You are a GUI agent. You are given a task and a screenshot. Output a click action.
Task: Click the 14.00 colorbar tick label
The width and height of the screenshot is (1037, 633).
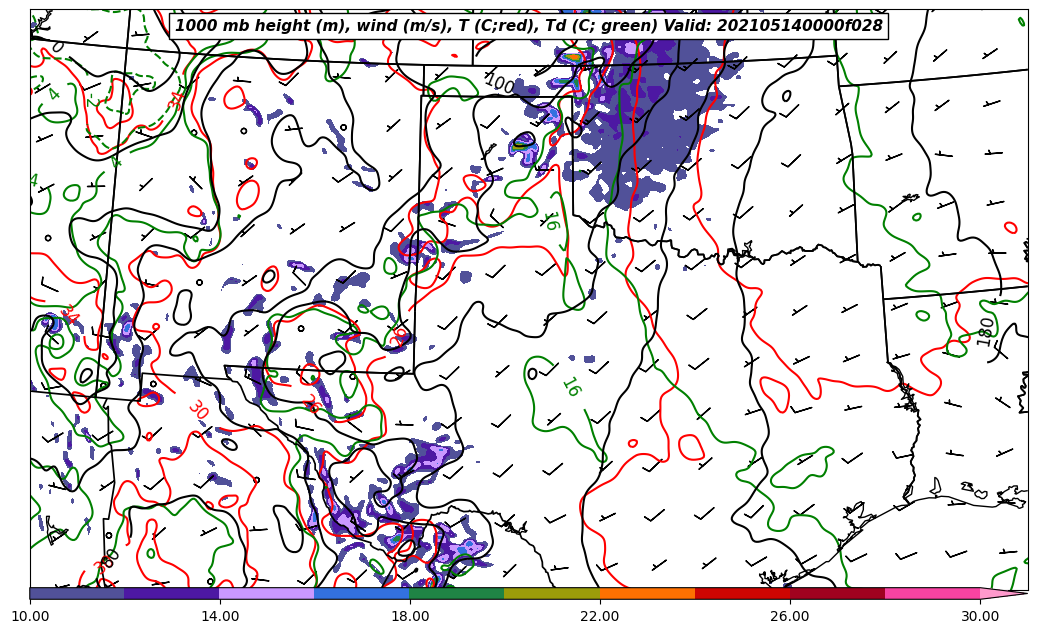pos(220,616)
